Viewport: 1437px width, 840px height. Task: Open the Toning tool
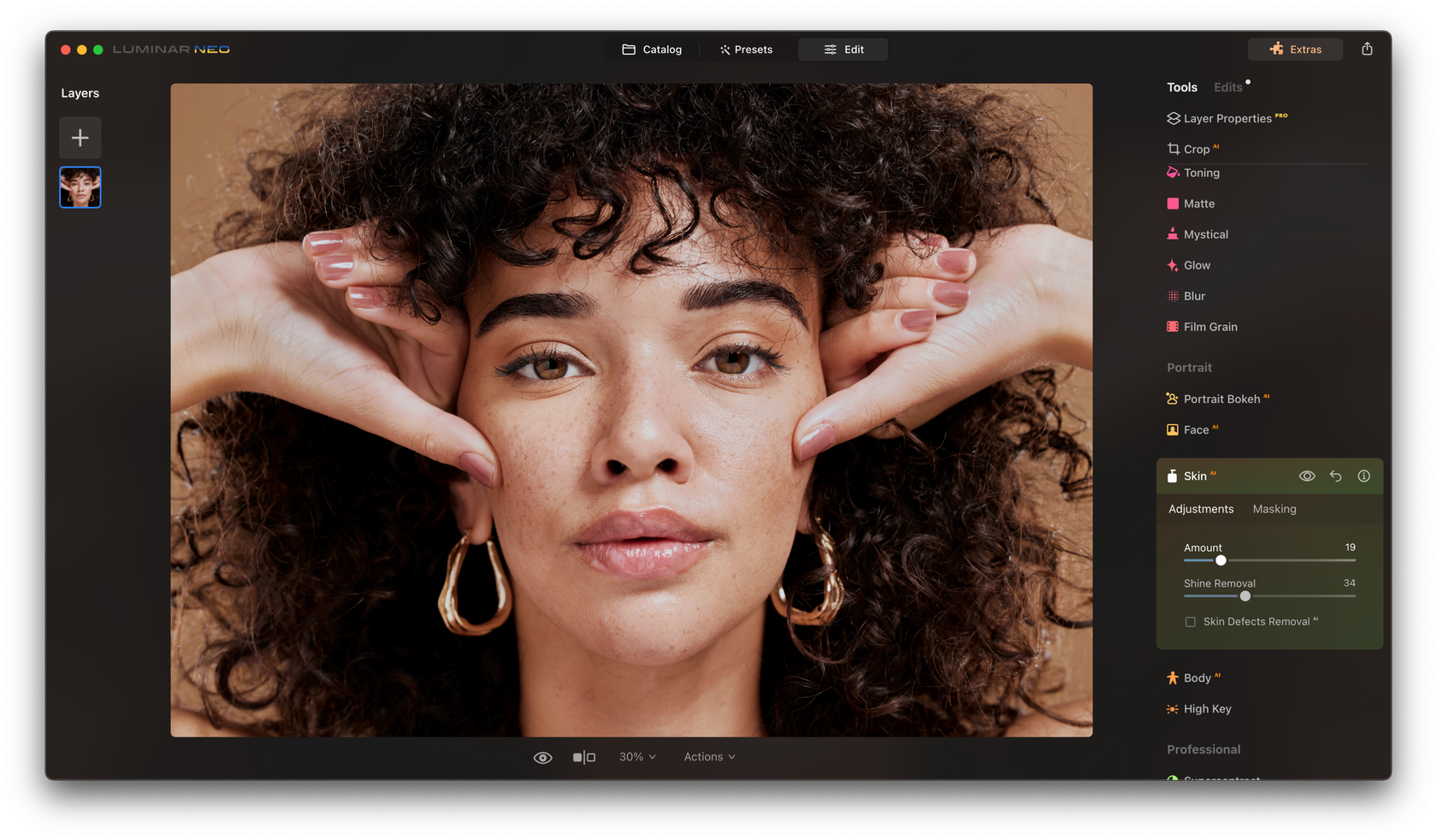[x=1202, y=172]
